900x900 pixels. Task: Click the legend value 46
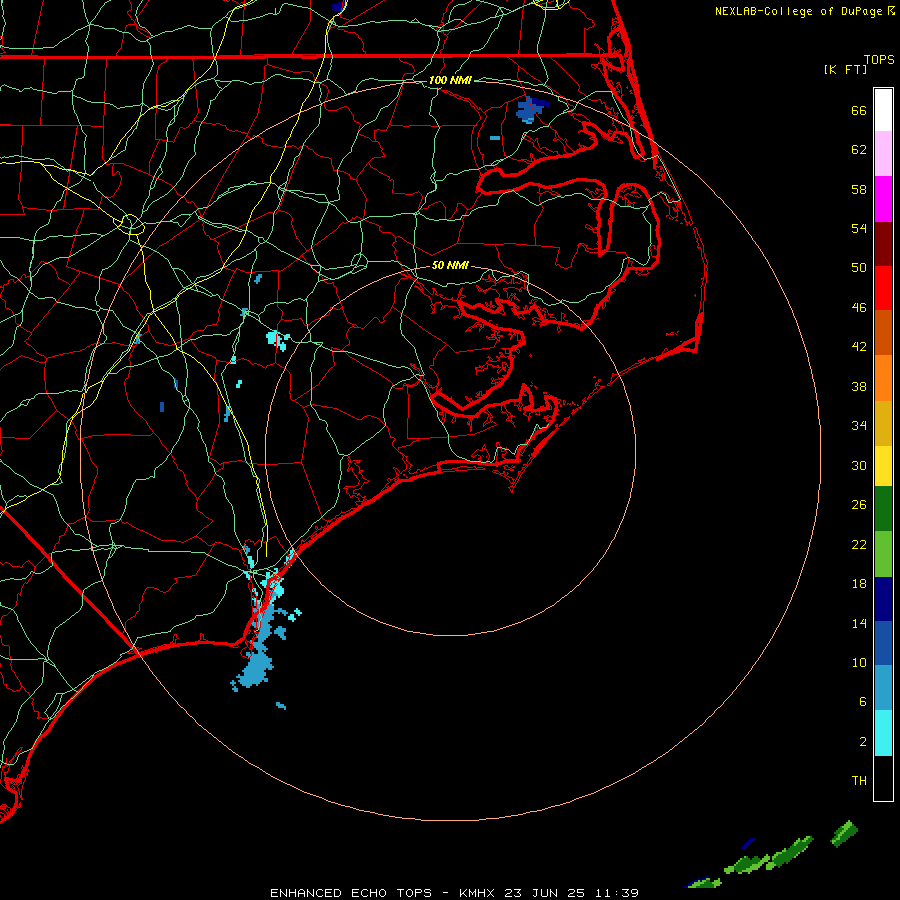coord(859,308)
